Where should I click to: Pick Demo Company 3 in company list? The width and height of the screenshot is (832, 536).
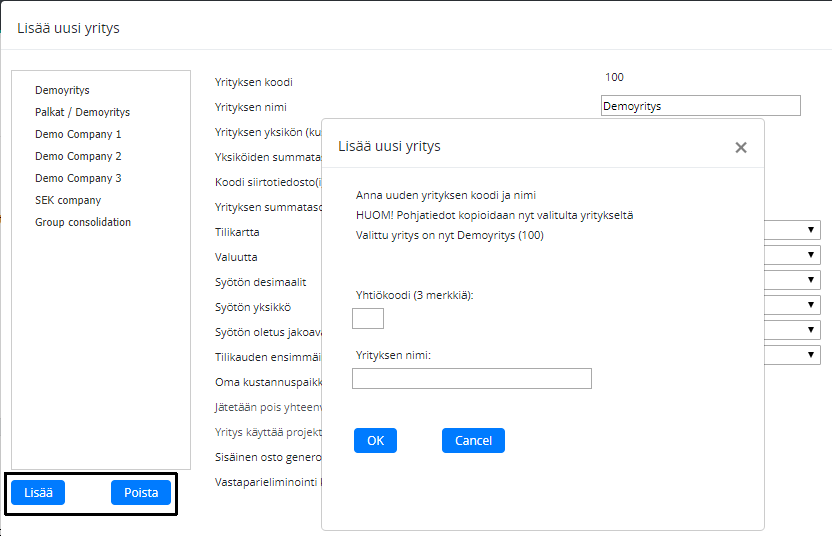coord(78,178)
